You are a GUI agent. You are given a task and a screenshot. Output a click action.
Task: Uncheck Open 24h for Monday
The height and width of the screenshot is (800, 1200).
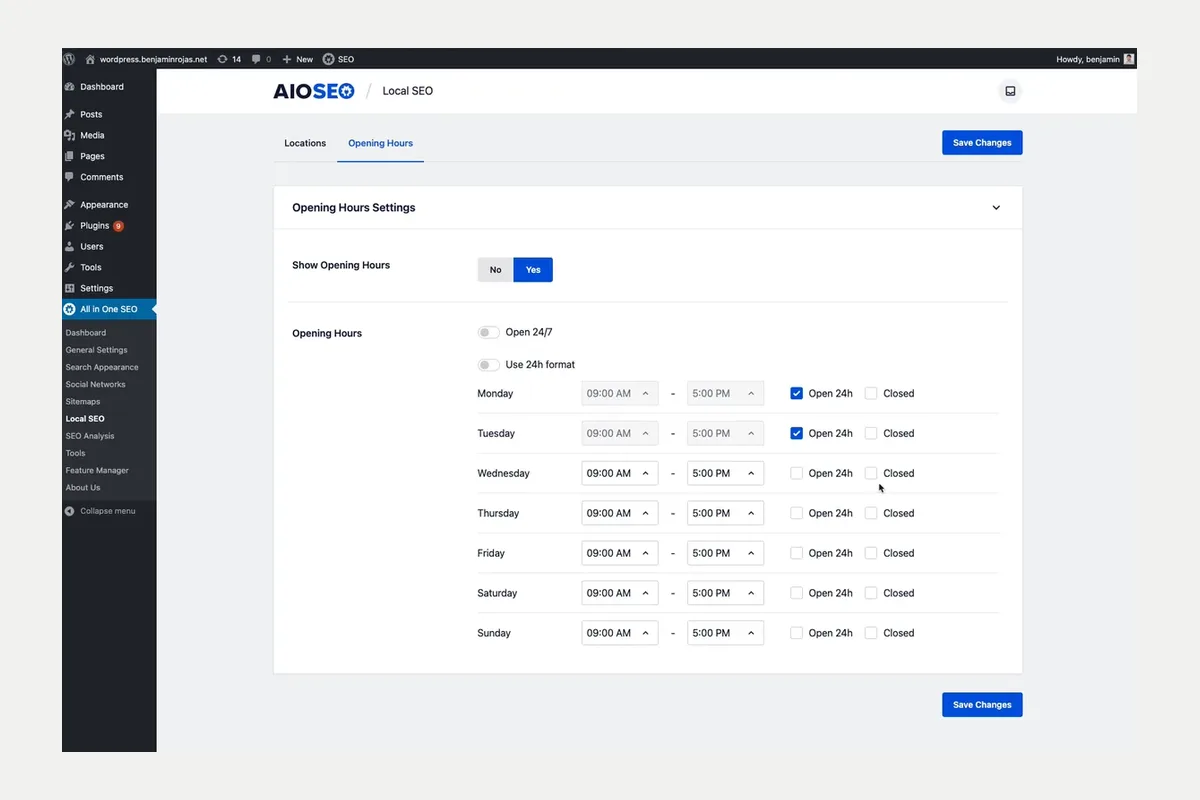coord(796,393)
